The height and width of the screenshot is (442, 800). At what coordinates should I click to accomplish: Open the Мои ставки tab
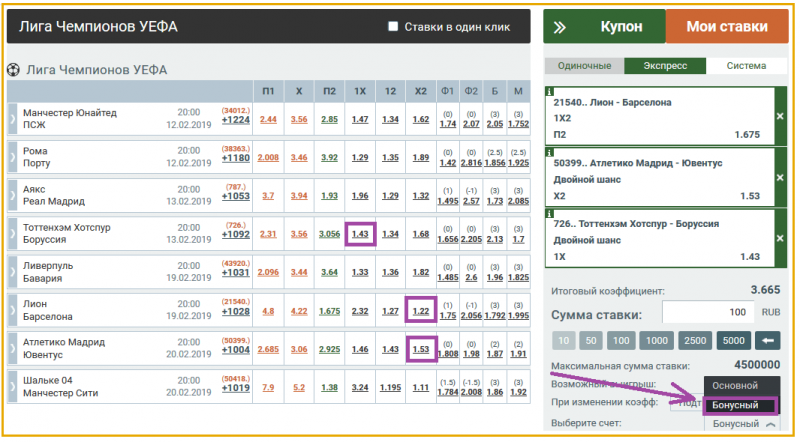(727, 27)
